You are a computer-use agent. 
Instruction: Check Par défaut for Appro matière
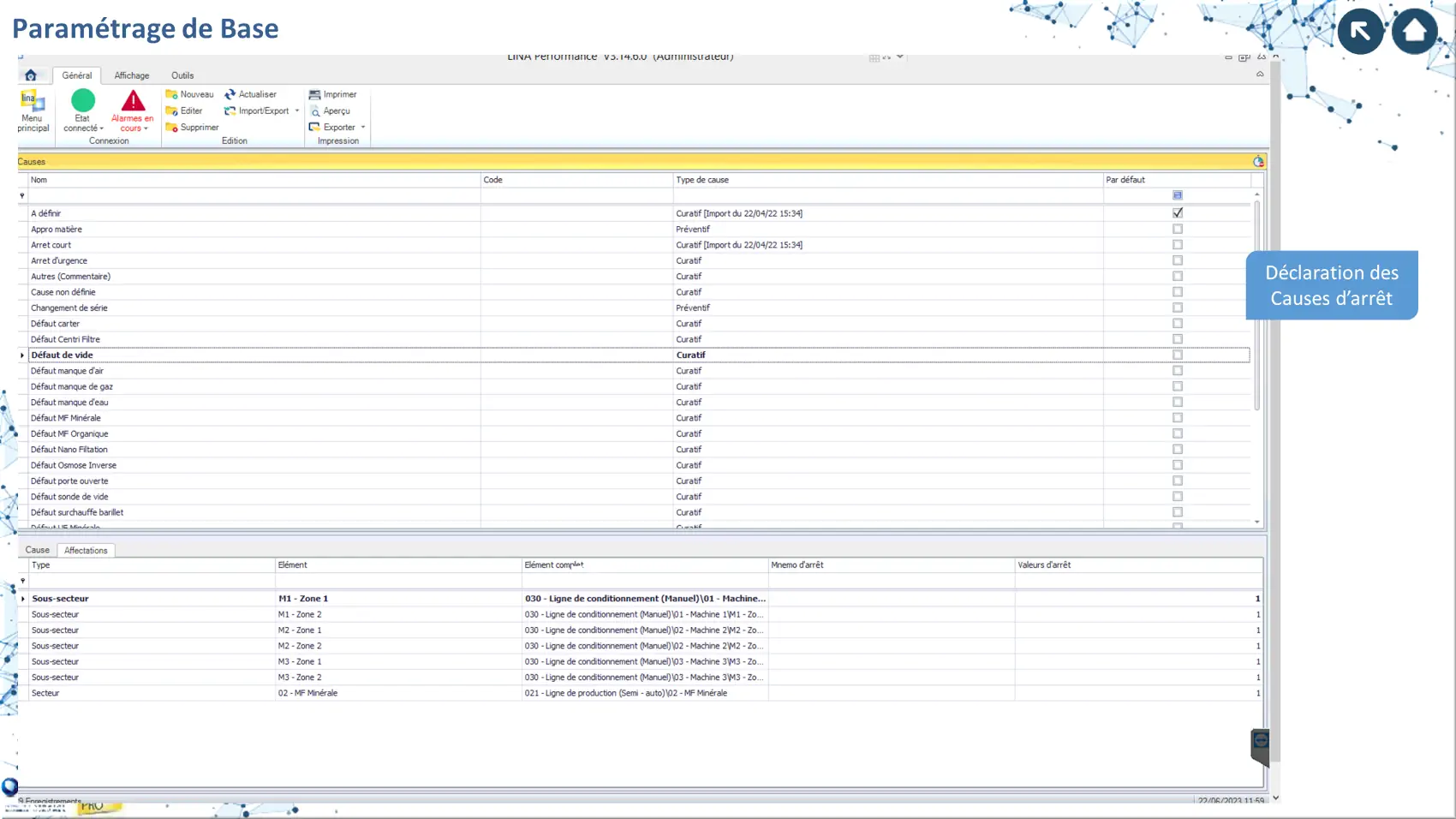(x=1178, y=229)
